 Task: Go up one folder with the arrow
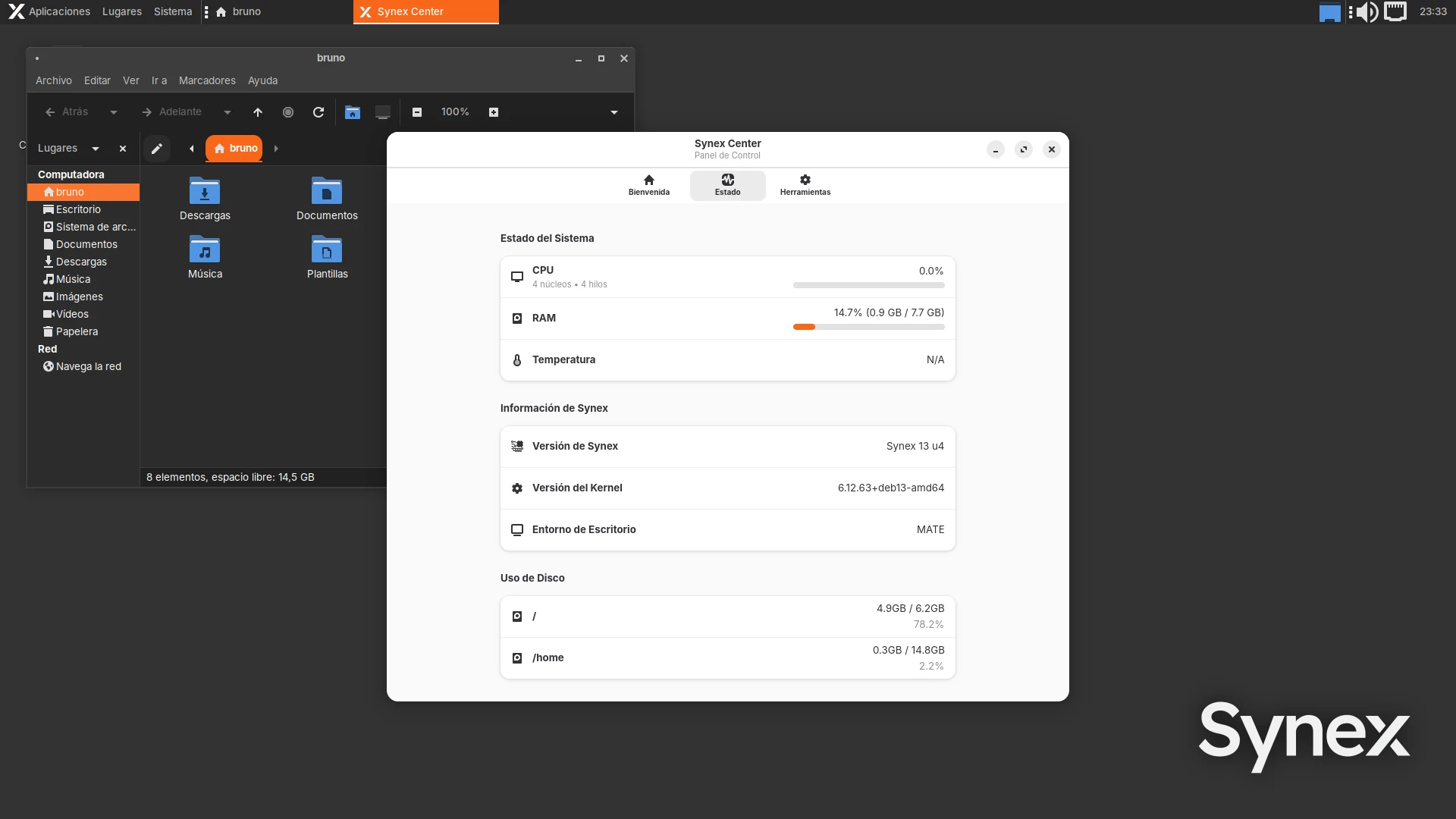(x=258, y=112)
